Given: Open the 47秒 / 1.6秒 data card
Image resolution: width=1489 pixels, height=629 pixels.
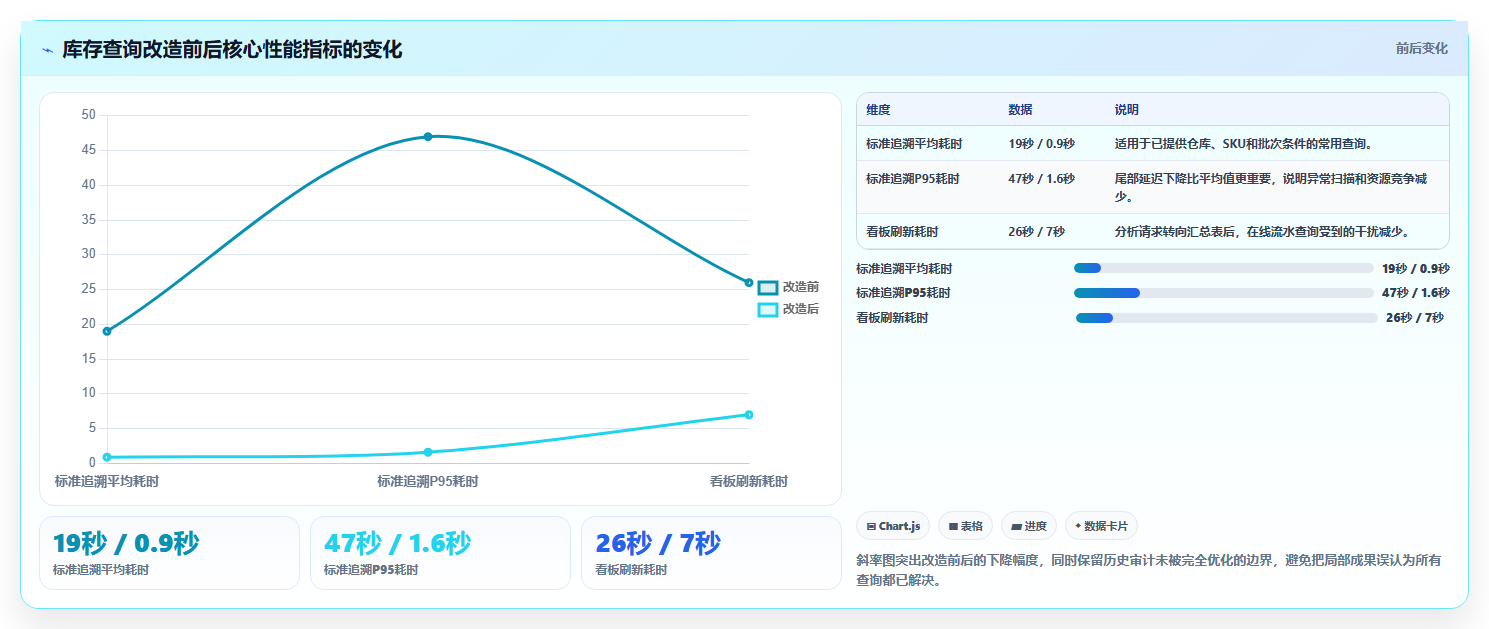Looking at the screenshot, I should coord(440,553).
